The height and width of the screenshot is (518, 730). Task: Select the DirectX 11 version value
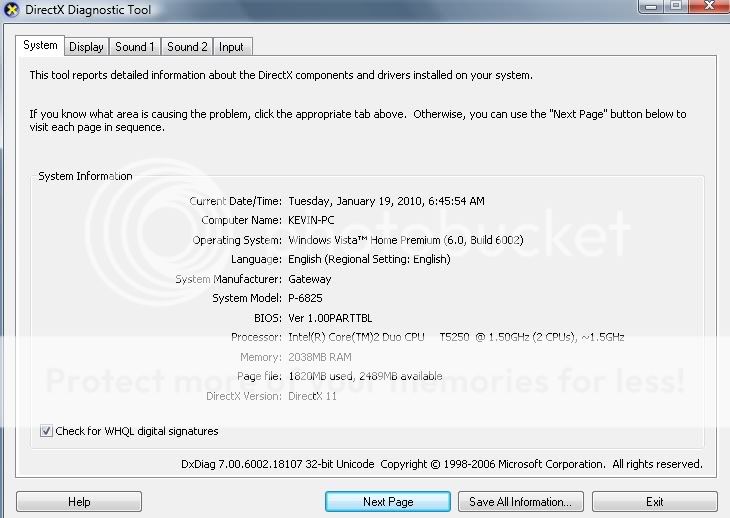(314, 396)
